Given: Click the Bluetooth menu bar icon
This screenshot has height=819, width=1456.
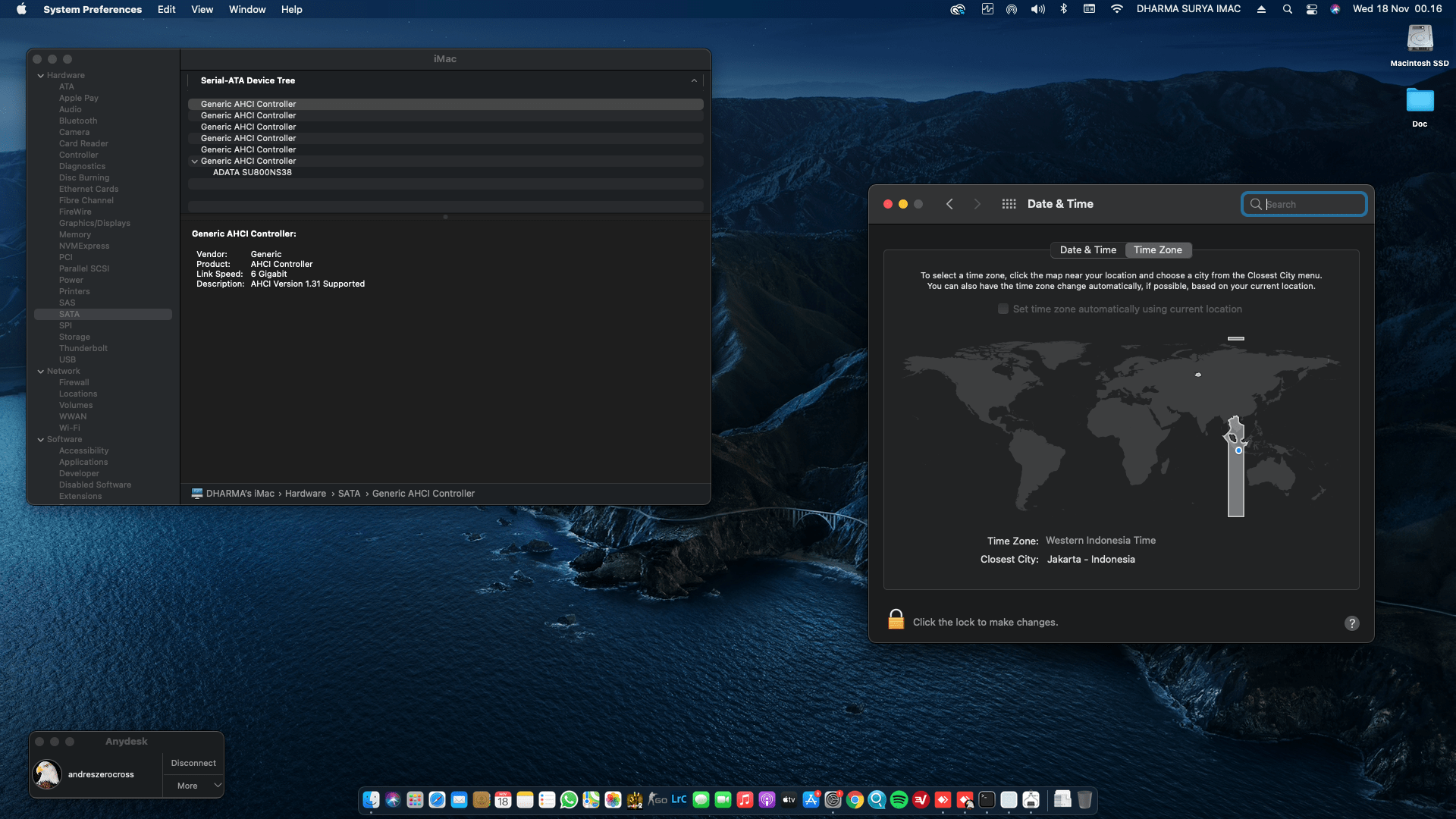Looking at the screenshot, I should tap(1063, 9).
